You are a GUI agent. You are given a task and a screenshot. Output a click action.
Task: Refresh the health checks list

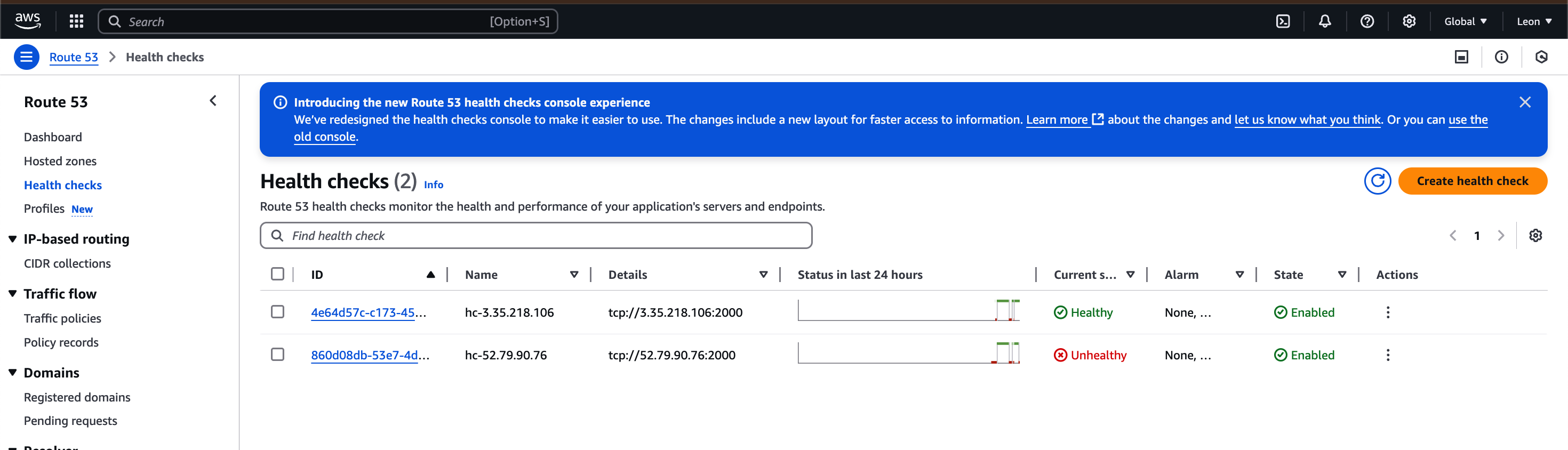coord(1377,181)
